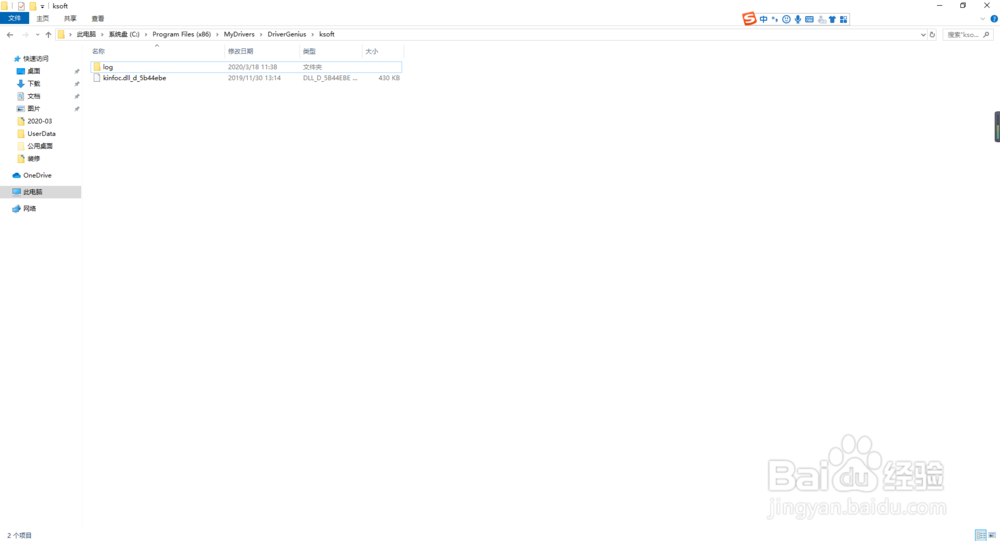Click ksoft breadcrumb segment
The height and width of the screenshot is (541, 1000).
pos(327,34)
